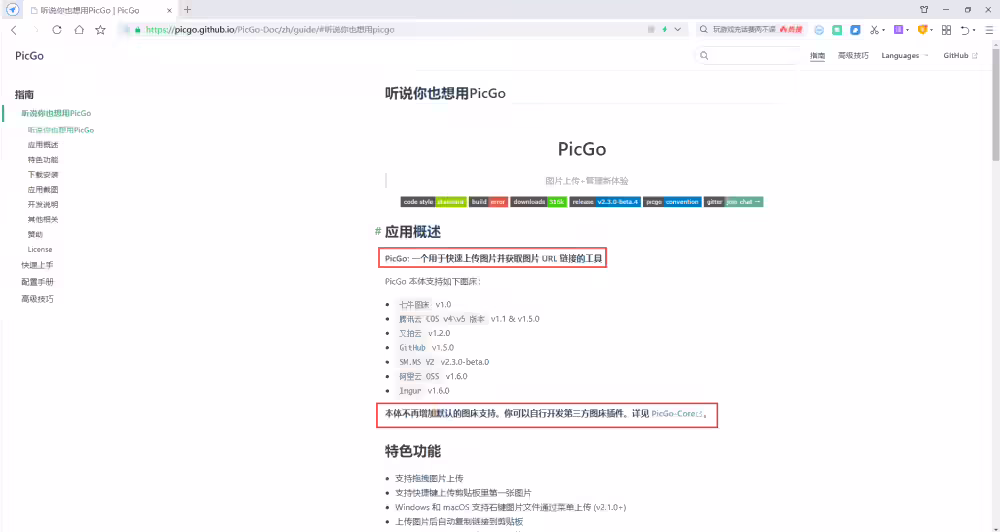Open the four-square apps grid icon
The height and width of the screenshot is (532, 1000).
pyautogui.click(x=946, y=30)
